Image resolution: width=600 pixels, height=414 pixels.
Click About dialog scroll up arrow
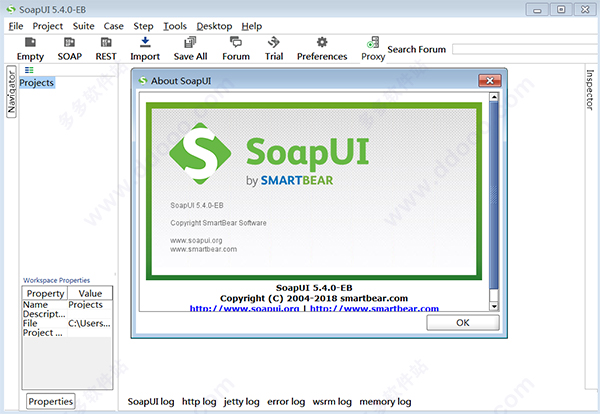[494, 97]
